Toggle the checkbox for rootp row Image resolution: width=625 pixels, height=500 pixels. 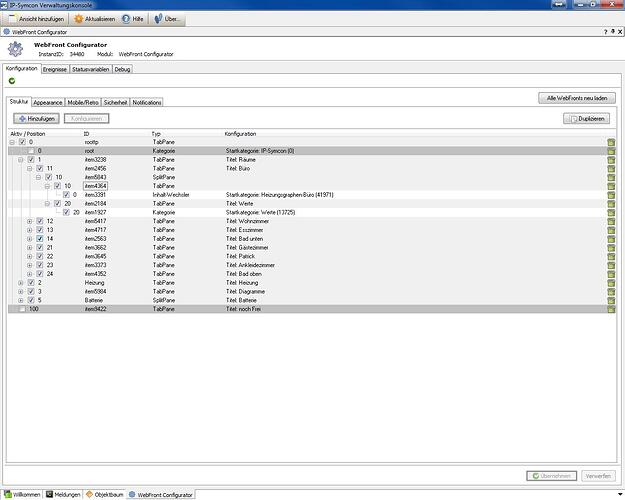tap(22, 142)
